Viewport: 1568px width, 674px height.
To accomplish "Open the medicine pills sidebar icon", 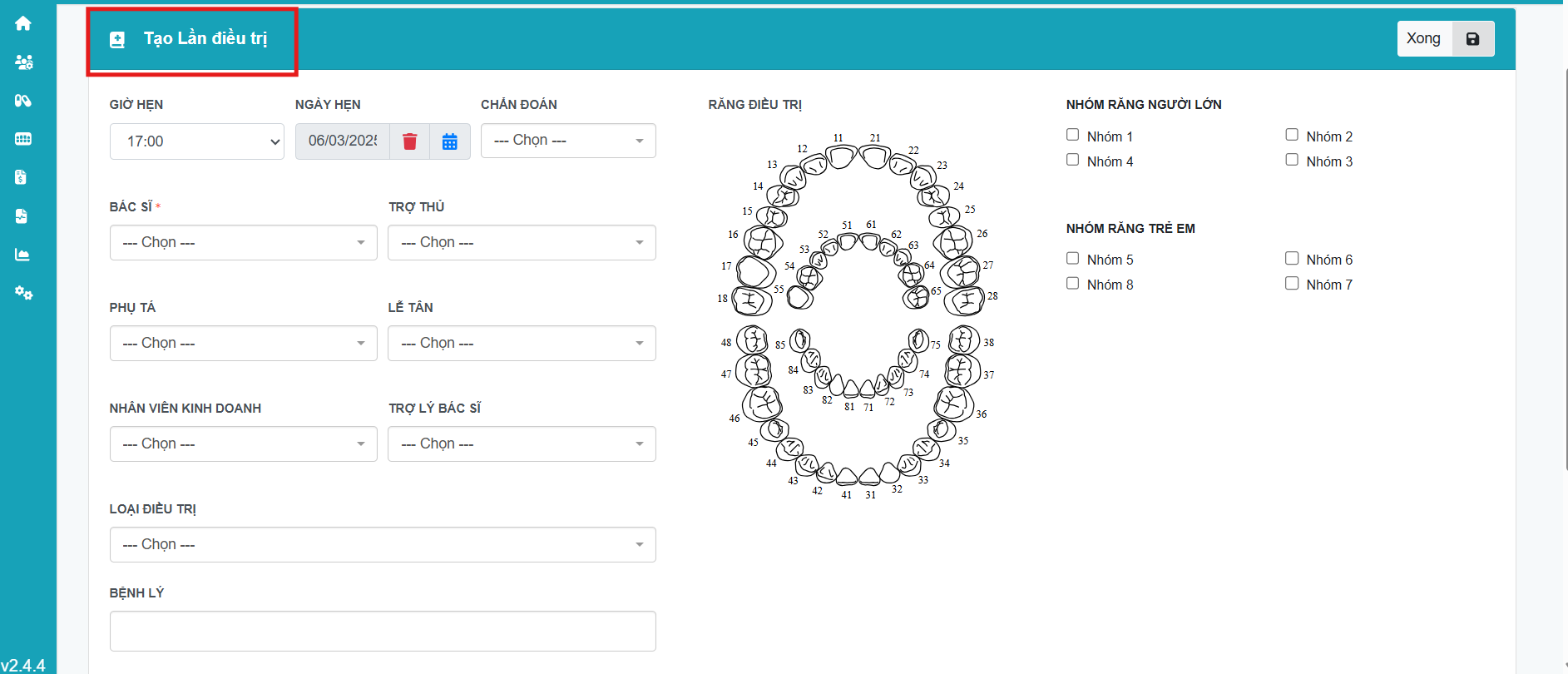I will click(23, 101).
